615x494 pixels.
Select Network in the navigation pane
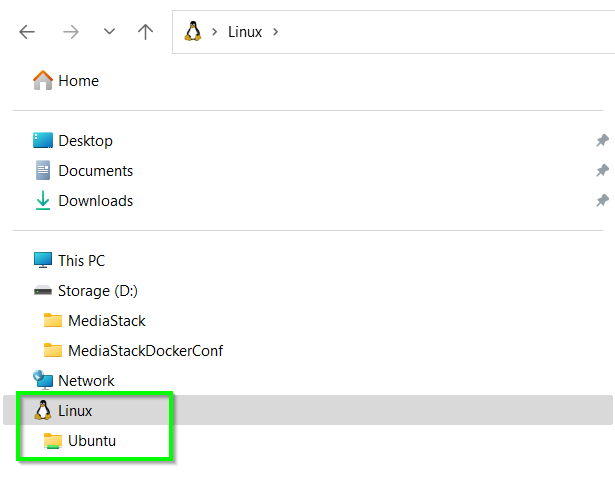[85, 381]
